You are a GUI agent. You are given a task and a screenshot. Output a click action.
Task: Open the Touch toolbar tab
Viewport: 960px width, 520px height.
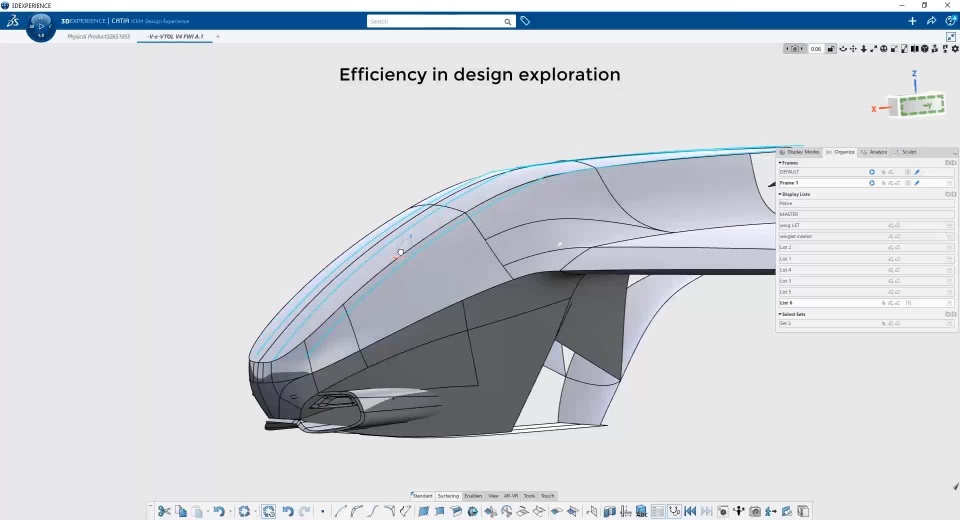coord(547,496)
